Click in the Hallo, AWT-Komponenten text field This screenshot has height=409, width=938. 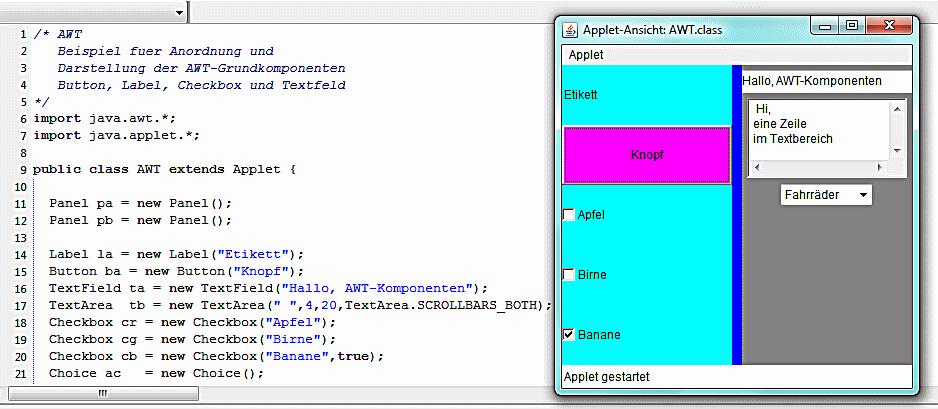coord(825,80)
